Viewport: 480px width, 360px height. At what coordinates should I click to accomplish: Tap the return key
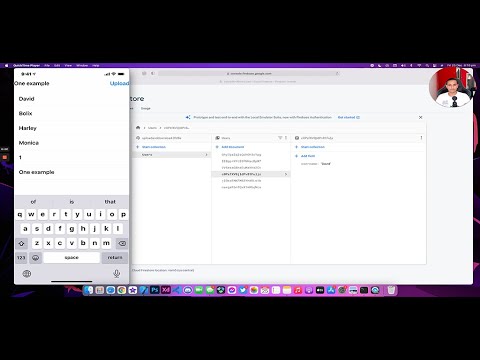point(115,257)
